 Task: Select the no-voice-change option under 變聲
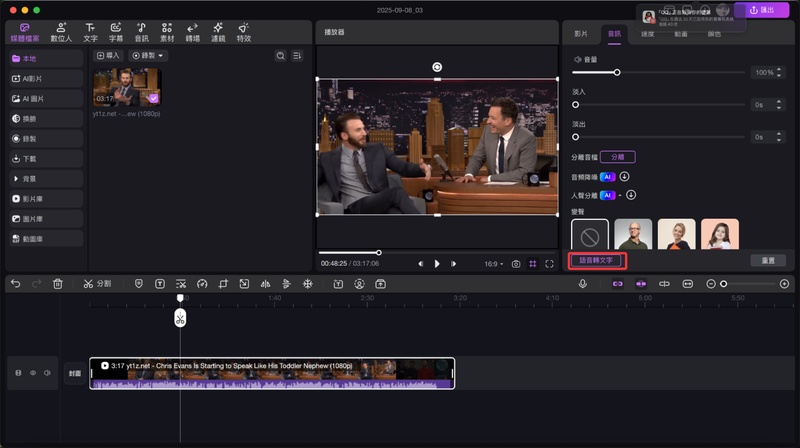(589, 236)
